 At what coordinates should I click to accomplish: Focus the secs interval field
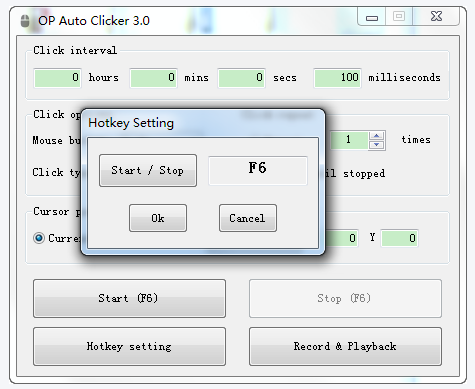tap(241, 78)
